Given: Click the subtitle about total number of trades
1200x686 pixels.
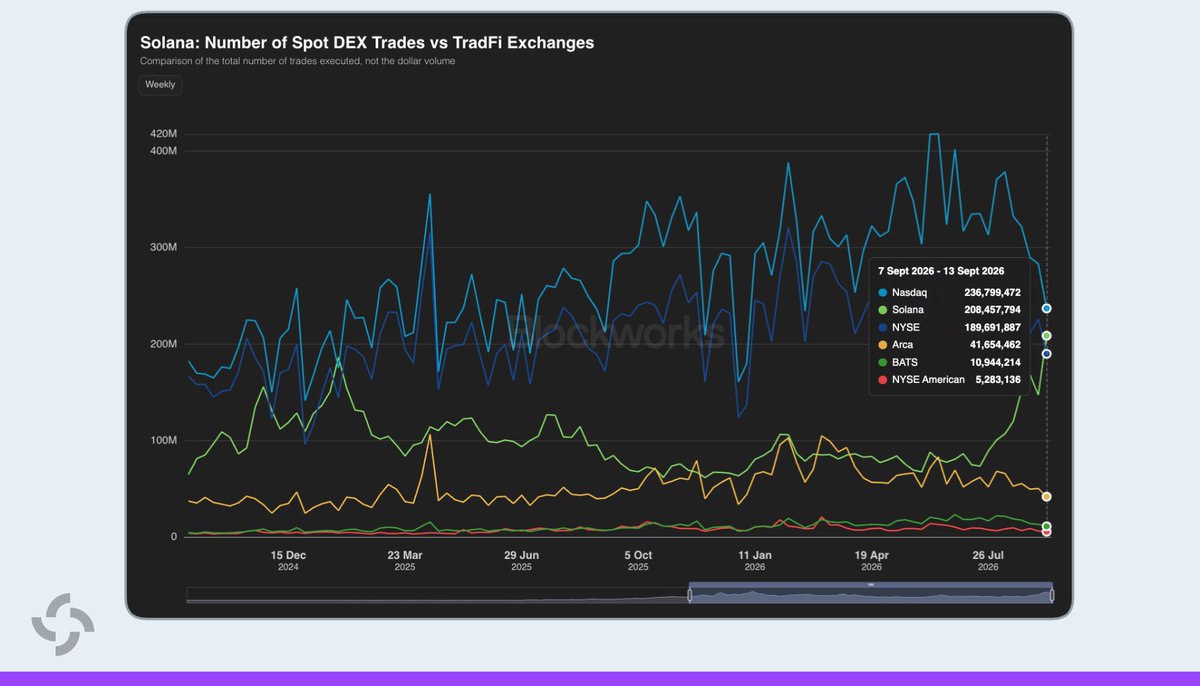Looking at the screenshot, I should (x=298, y=62).
